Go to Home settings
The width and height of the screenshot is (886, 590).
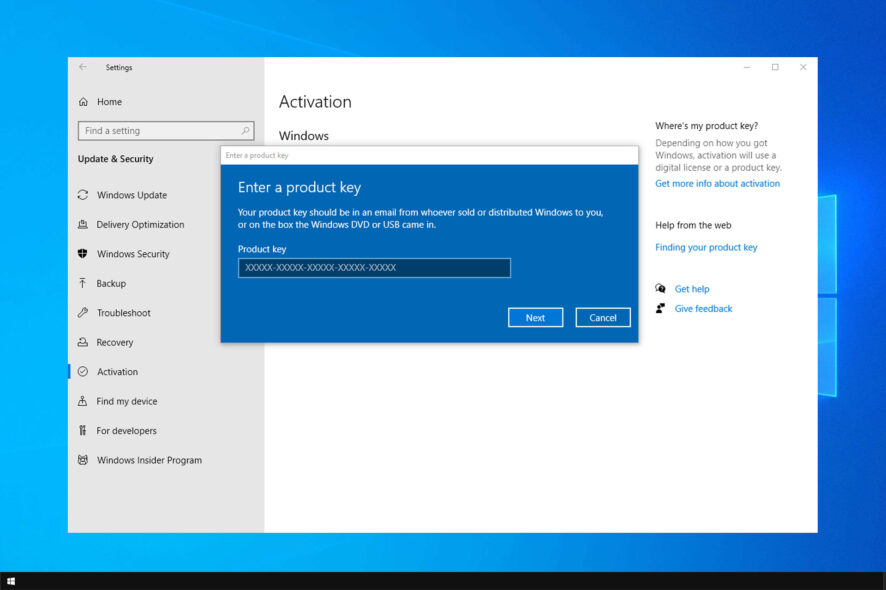click(x=109, y=102)
